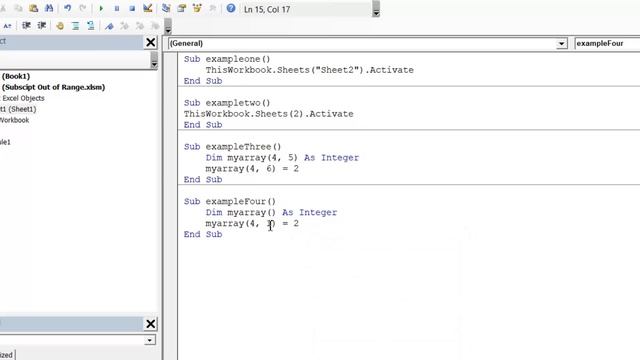640x360 pixels.
Task: Click the Ln 15, Col 17 indicator
Action: coord(267,9)
